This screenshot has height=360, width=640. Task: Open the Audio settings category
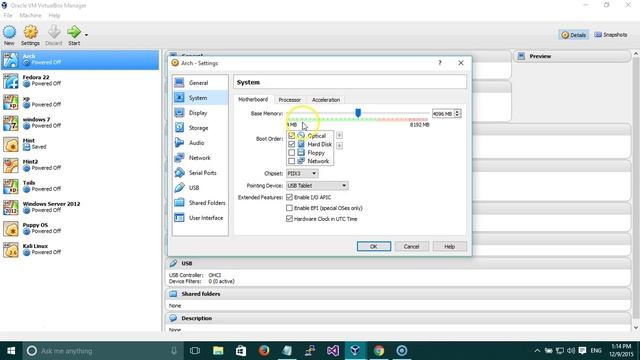click(200, 143)
